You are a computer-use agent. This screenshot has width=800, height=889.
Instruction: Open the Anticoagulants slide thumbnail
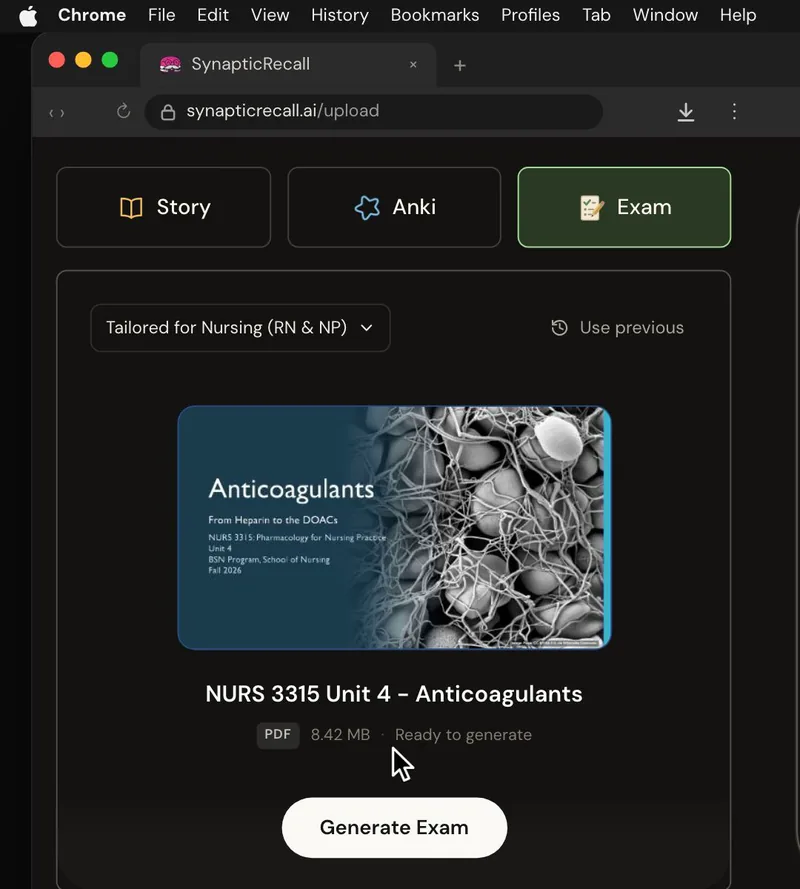394,527
